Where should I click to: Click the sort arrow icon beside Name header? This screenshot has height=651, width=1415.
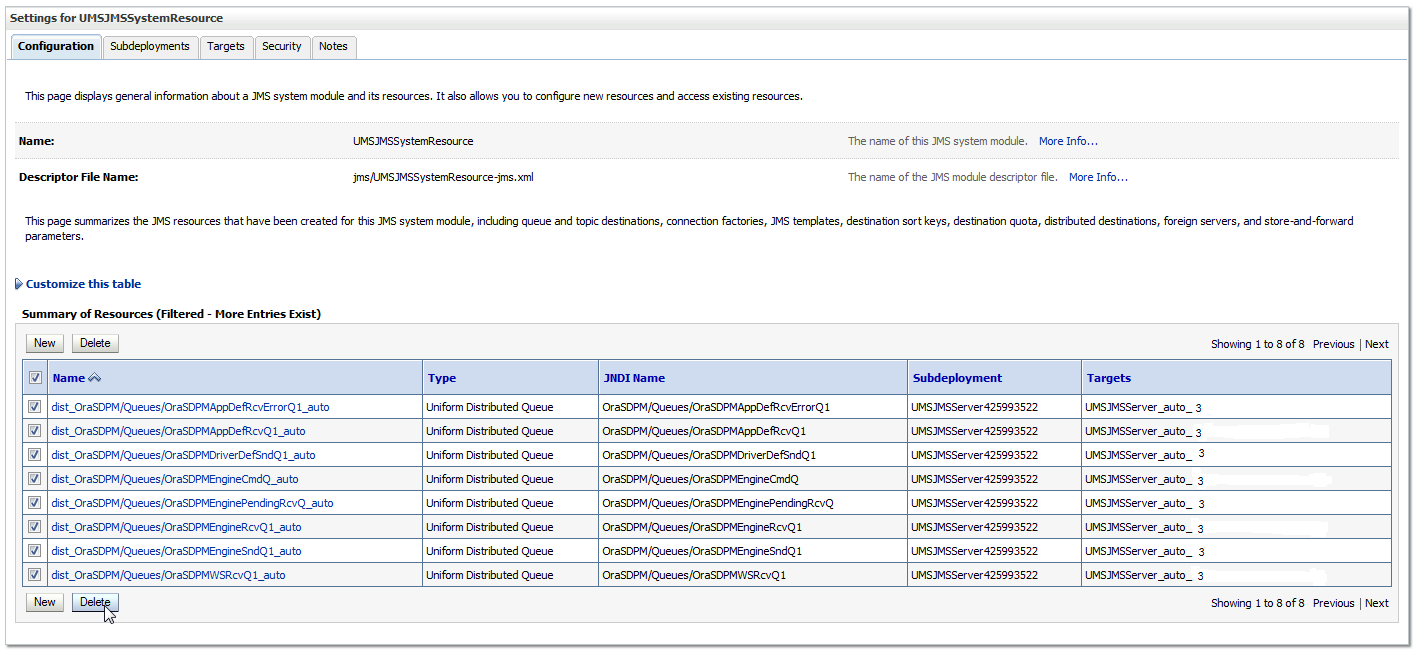pos(95,378)
